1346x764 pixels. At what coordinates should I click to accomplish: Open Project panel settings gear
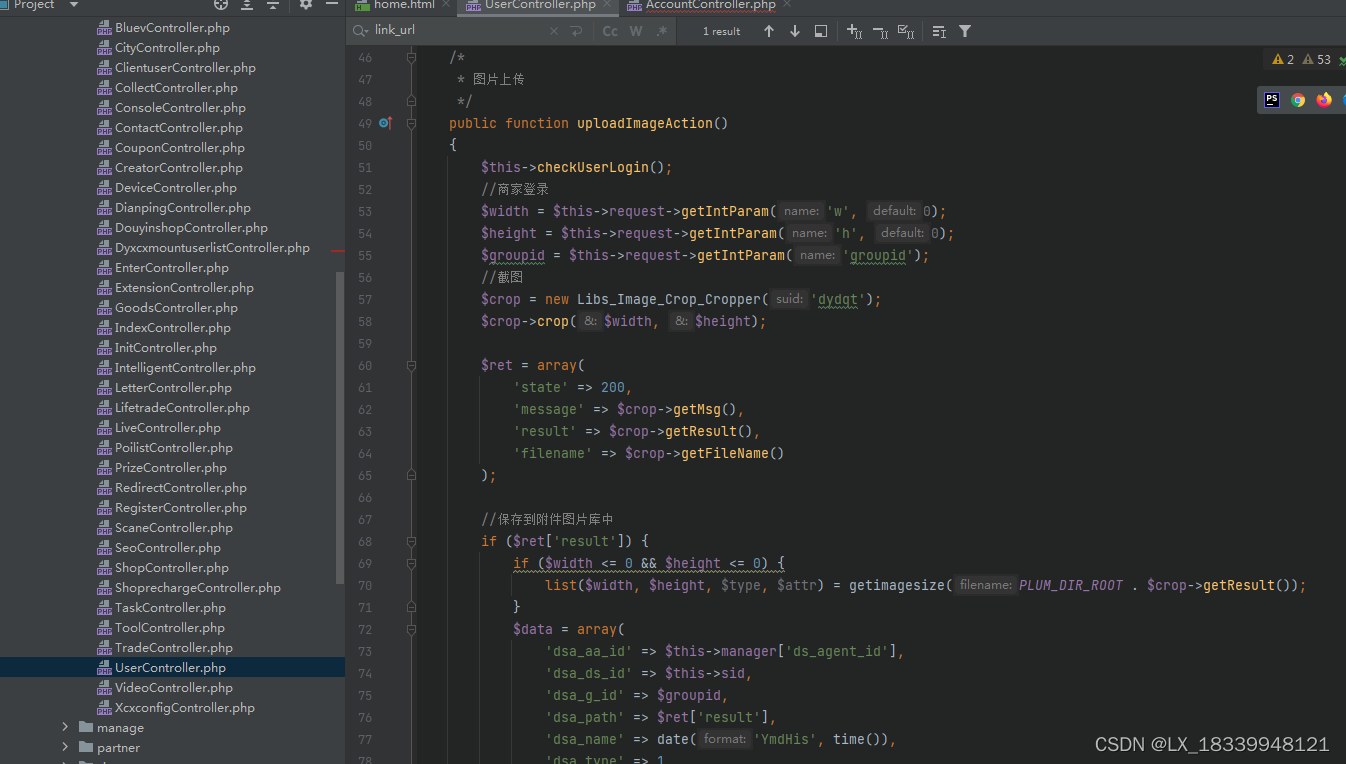point(306,5)
